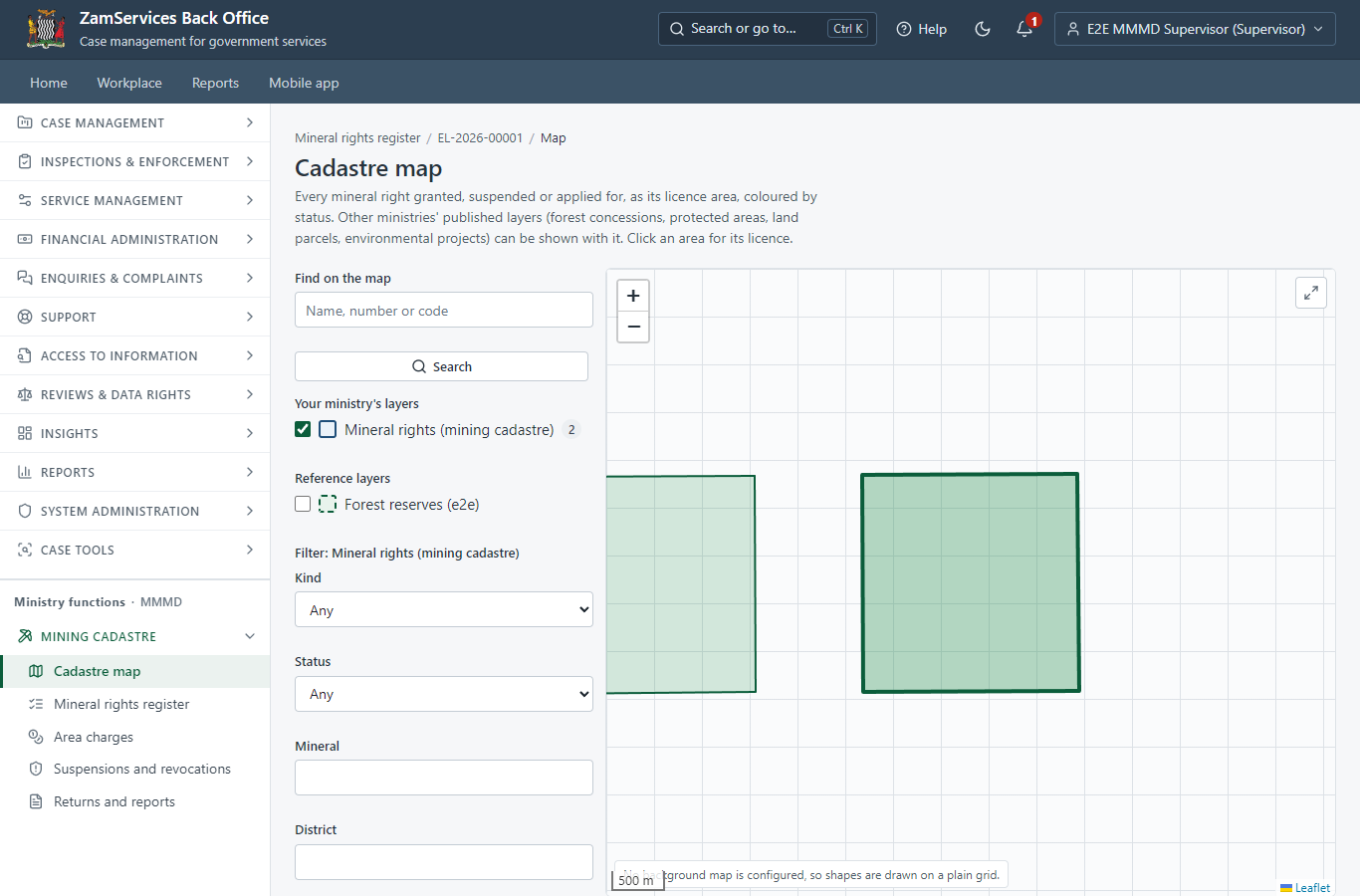Collapse the Mining Cadastre section
This screenshot has width=1360, height=896.
[250, 636]
